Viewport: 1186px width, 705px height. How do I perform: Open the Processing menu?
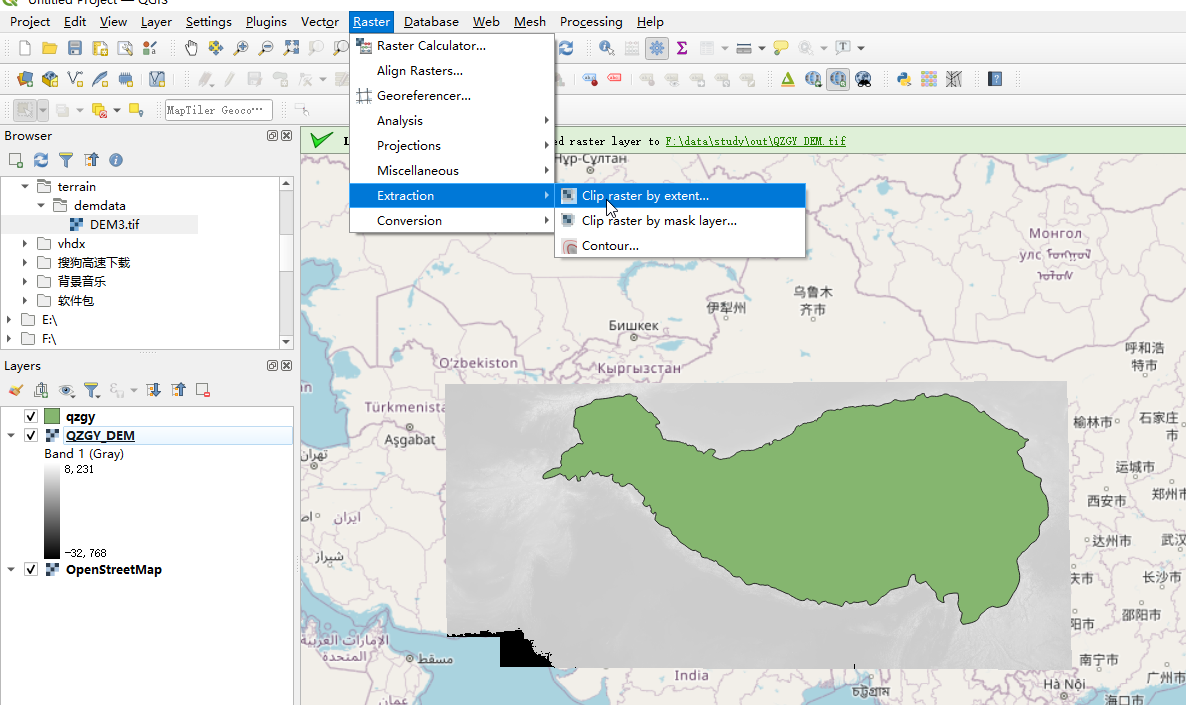pos(591,22)
